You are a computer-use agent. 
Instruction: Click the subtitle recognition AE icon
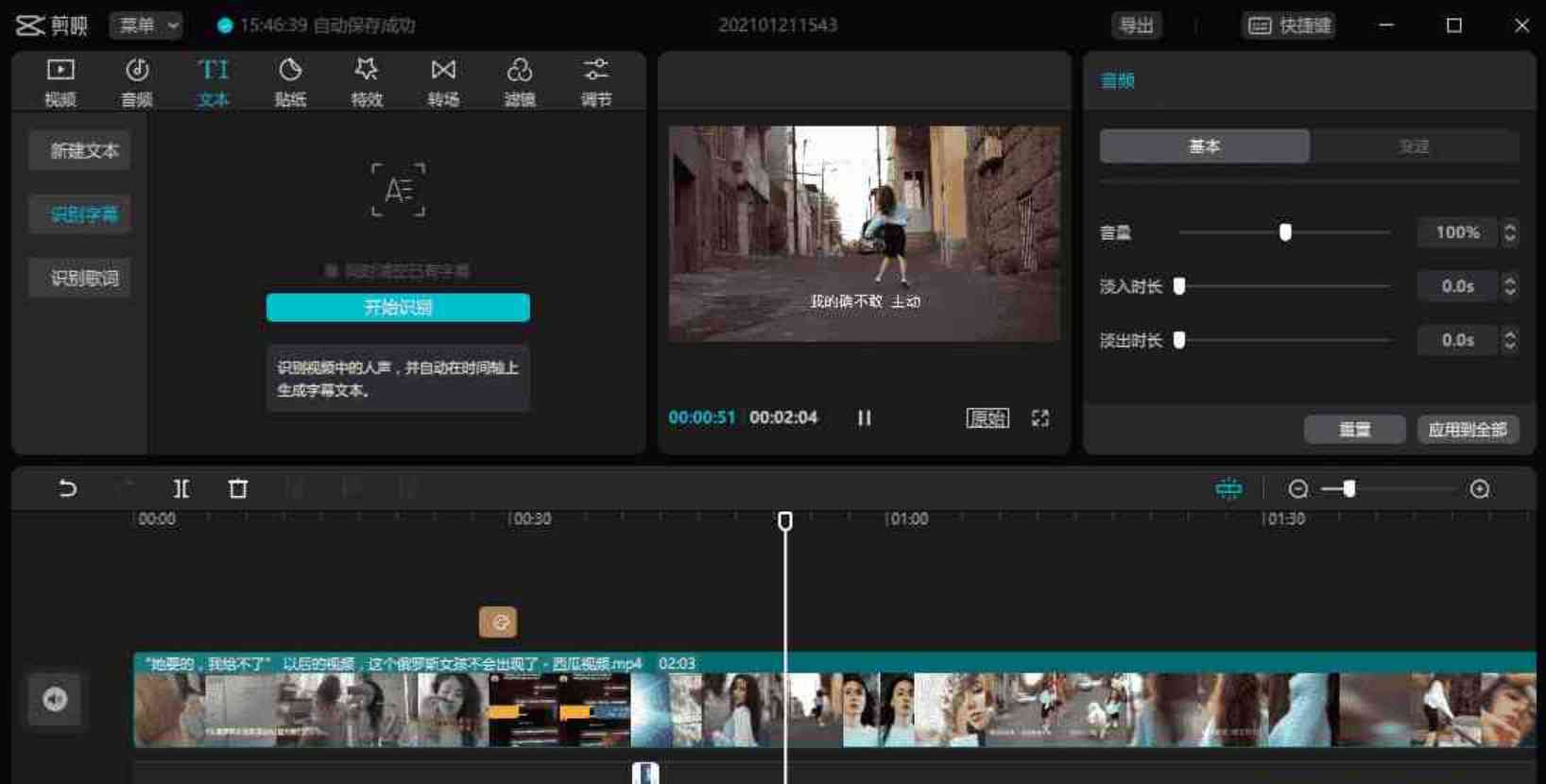tap(398, 190)
